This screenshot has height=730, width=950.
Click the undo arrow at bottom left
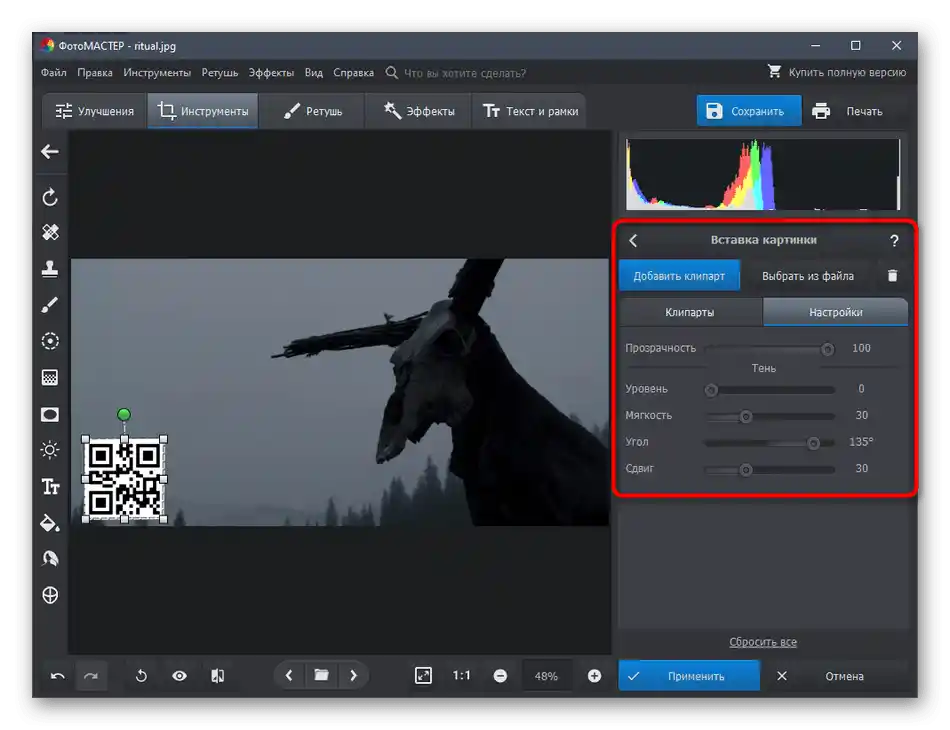[58, 676]
